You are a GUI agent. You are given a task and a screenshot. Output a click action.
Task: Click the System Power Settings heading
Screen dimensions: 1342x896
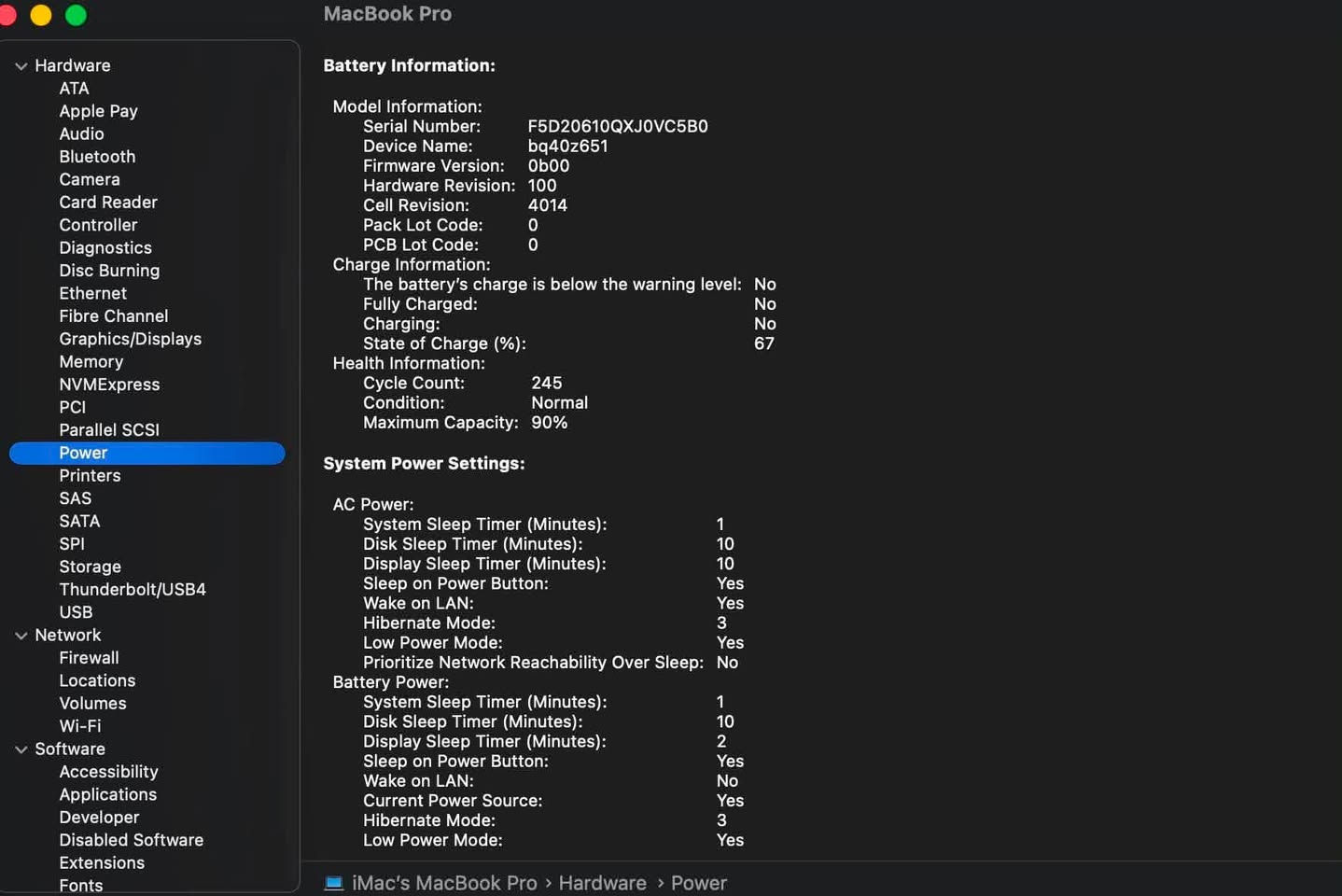[x=424, y=463]
